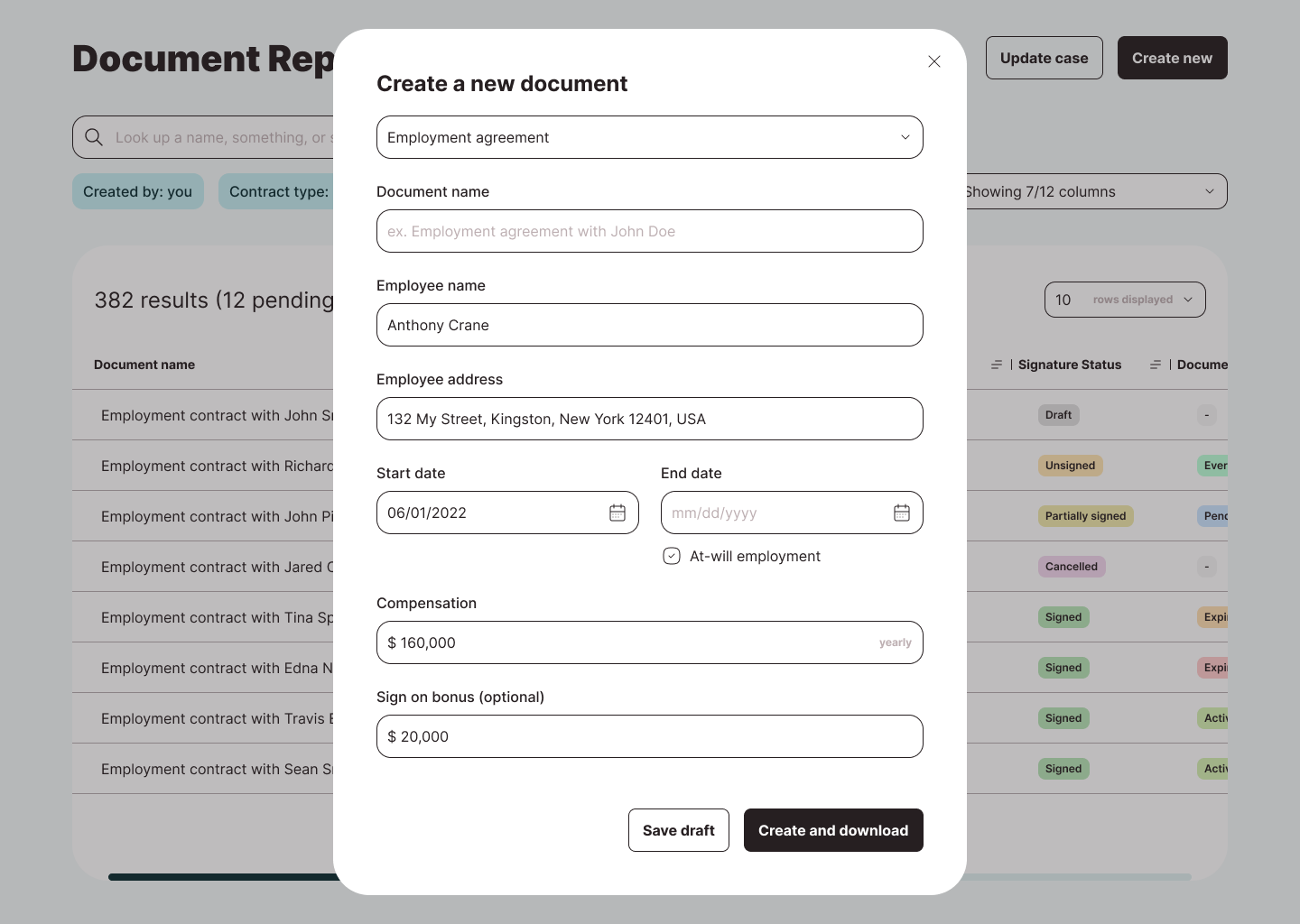Click the Save draft button
This screenshot has width=1300, height=924.
(678, 830)
